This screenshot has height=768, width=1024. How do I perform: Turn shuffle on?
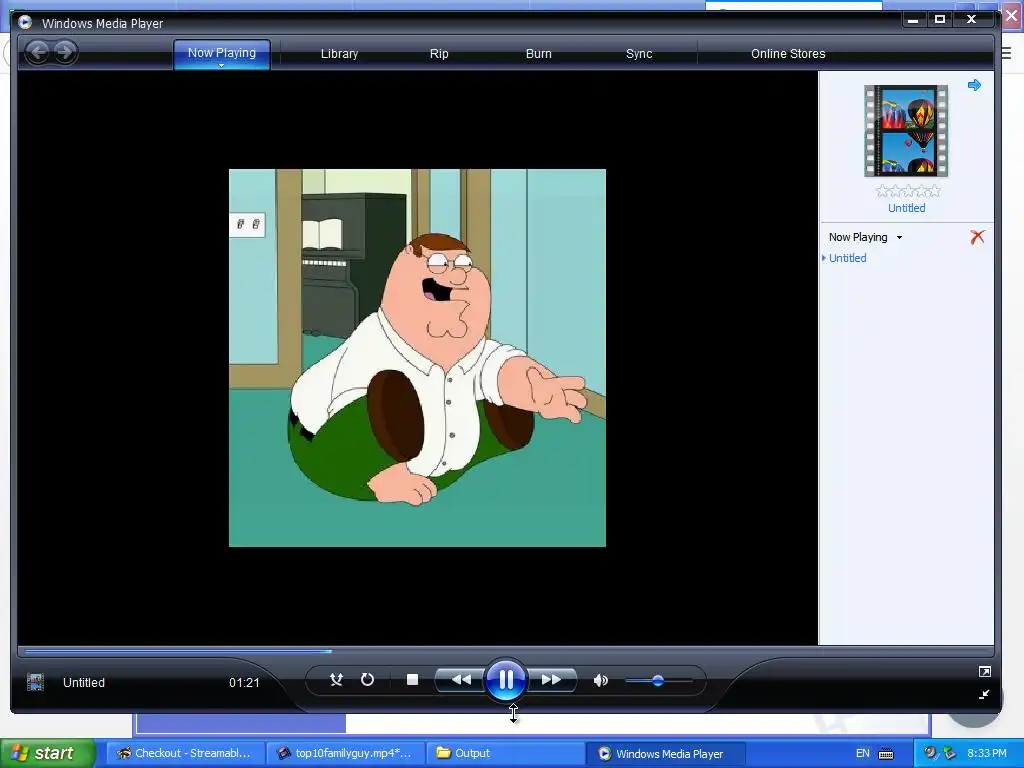tap(336, 680)
